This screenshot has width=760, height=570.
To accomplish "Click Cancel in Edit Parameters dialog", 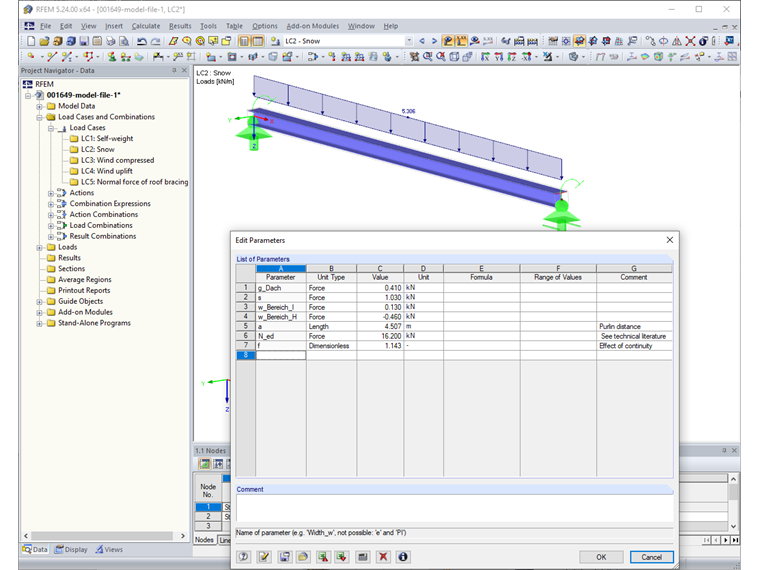I will click(x=651, y=557).
